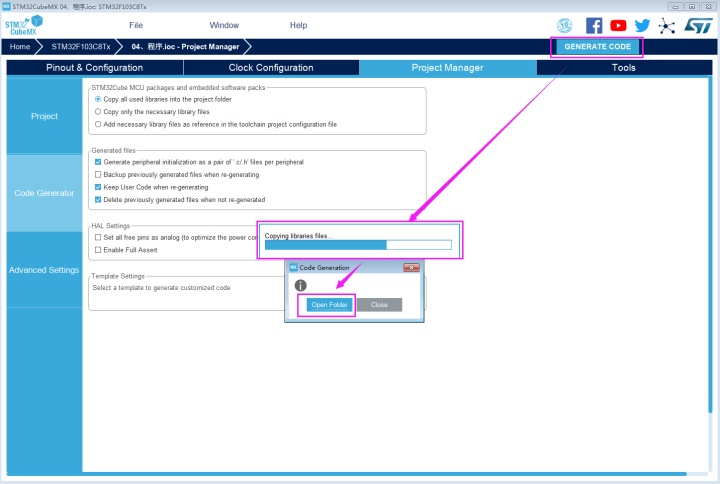
Task: Go to the STM32F103C8Tx breadcrumb
Action: 81,46
